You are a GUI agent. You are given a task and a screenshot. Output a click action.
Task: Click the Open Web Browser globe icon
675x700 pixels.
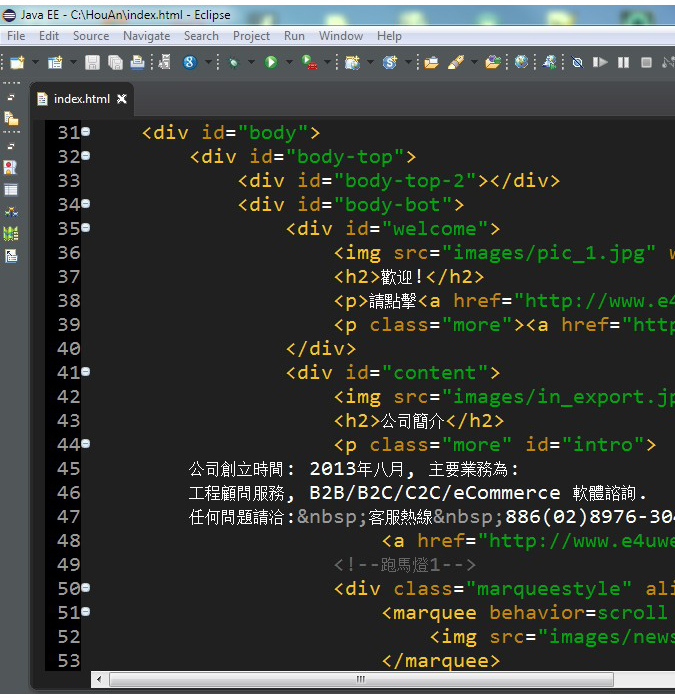521,62
